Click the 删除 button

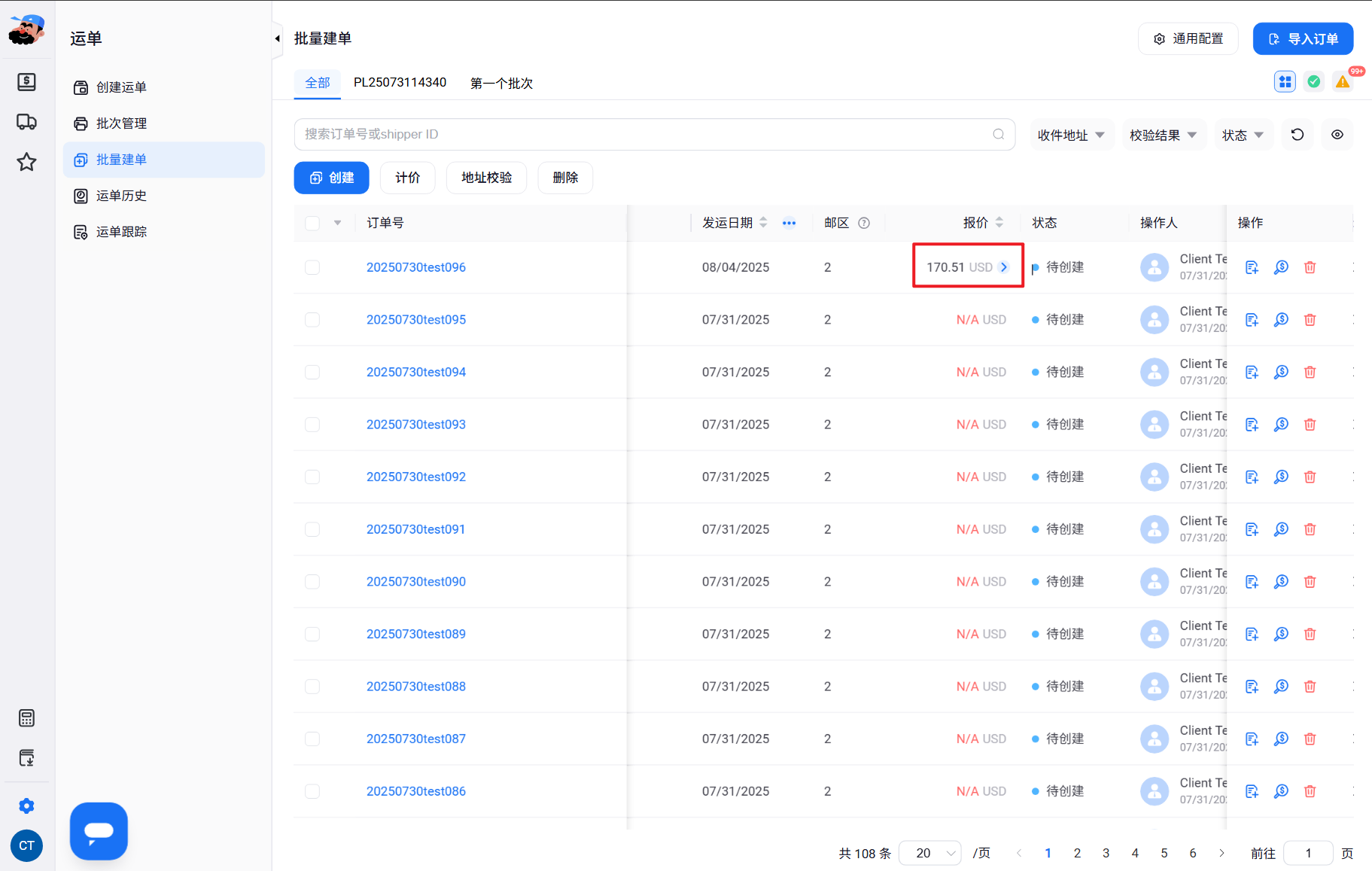565,178
